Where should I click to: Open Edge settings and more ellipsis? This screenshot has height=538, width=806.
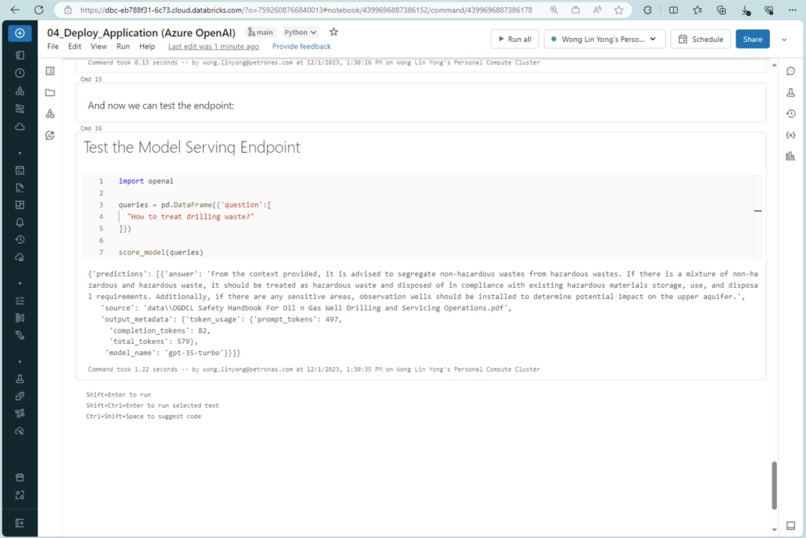point(793,10)
